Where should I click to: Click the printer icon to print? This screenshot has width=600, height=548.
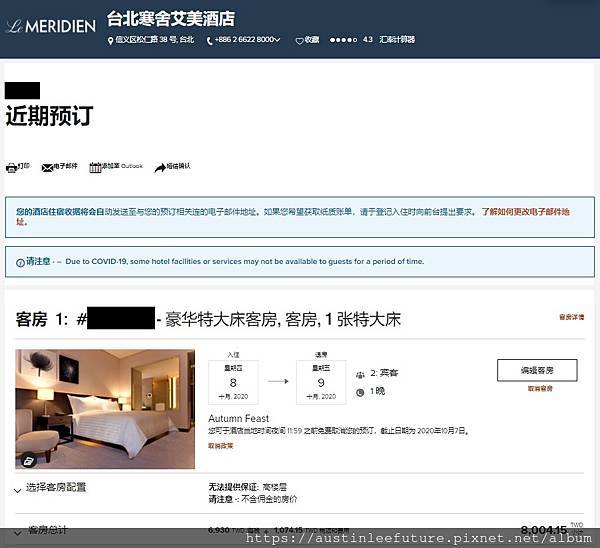point(11,168)
